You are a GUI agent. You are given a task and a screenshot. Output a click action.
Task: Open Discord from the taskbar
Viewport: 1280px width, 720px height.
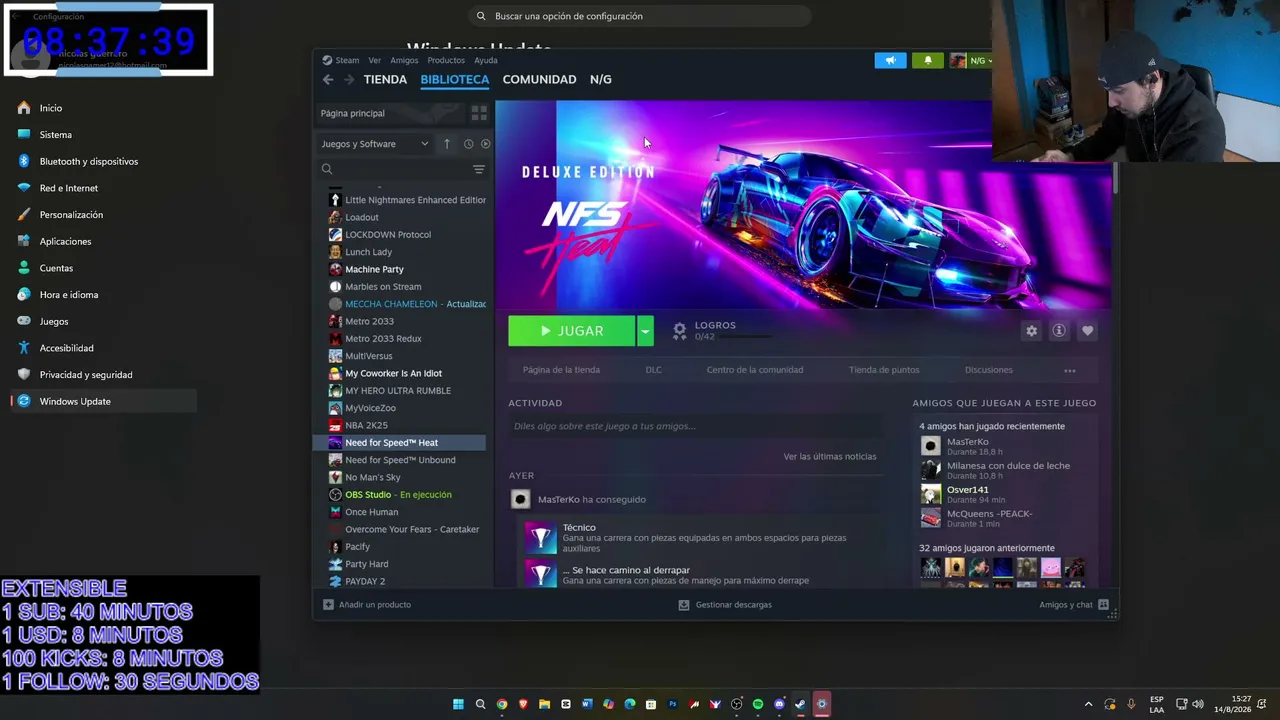tap(779, 704)
